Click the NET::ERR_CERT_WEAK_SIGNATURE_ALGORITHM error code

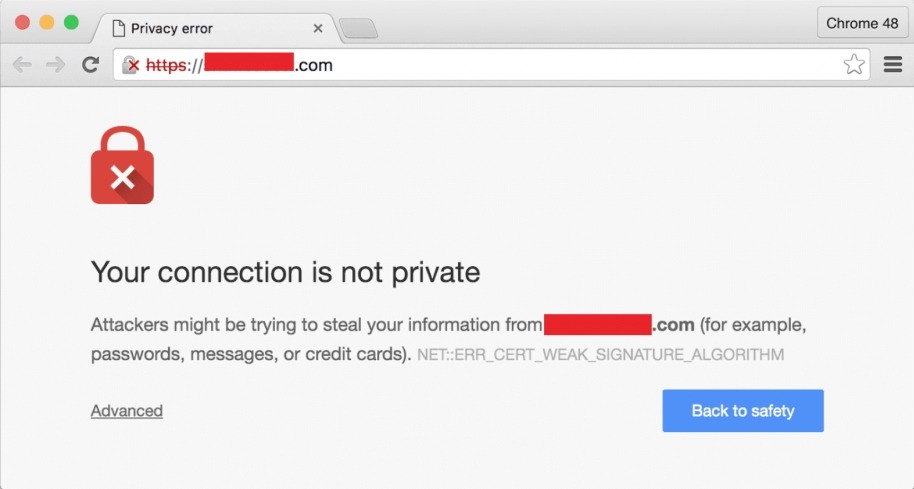(x=600, y=354)
